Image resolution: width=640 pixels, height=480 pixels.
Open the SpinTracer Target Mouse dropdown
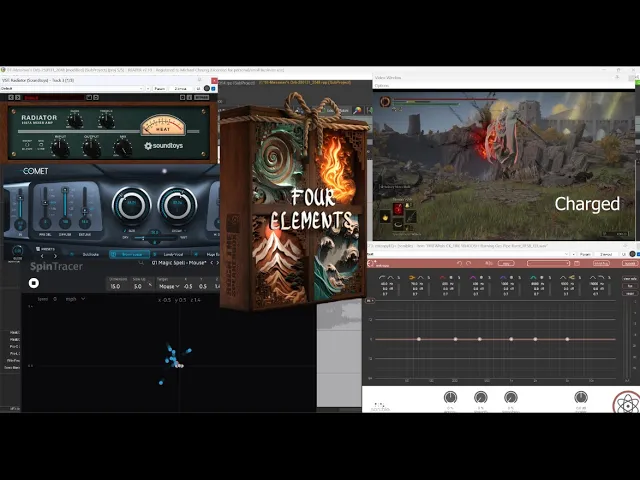(x=169, y=287)
